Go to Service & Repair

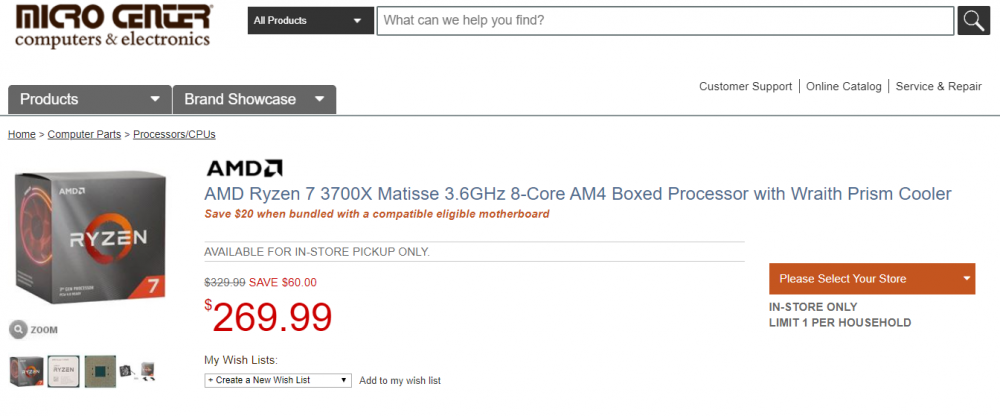tap(938, 87)
